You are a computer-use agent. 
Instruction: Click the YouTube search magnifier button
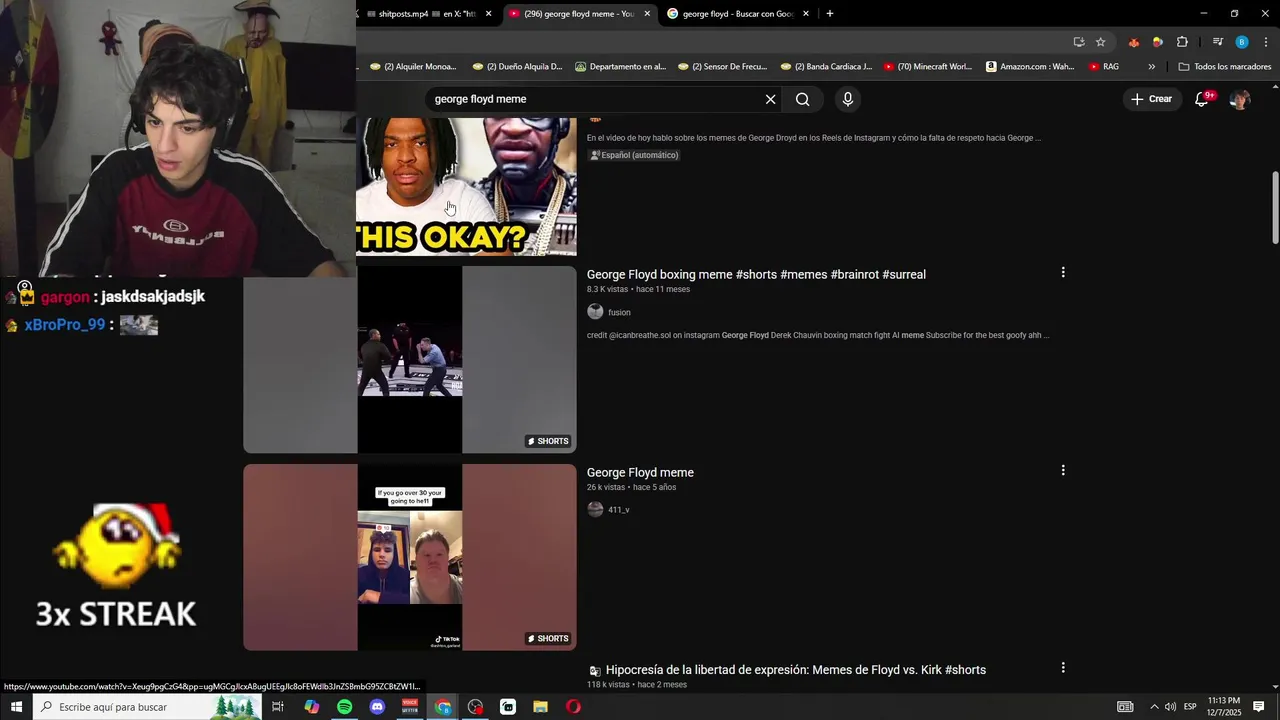click(x=802, y=99)
